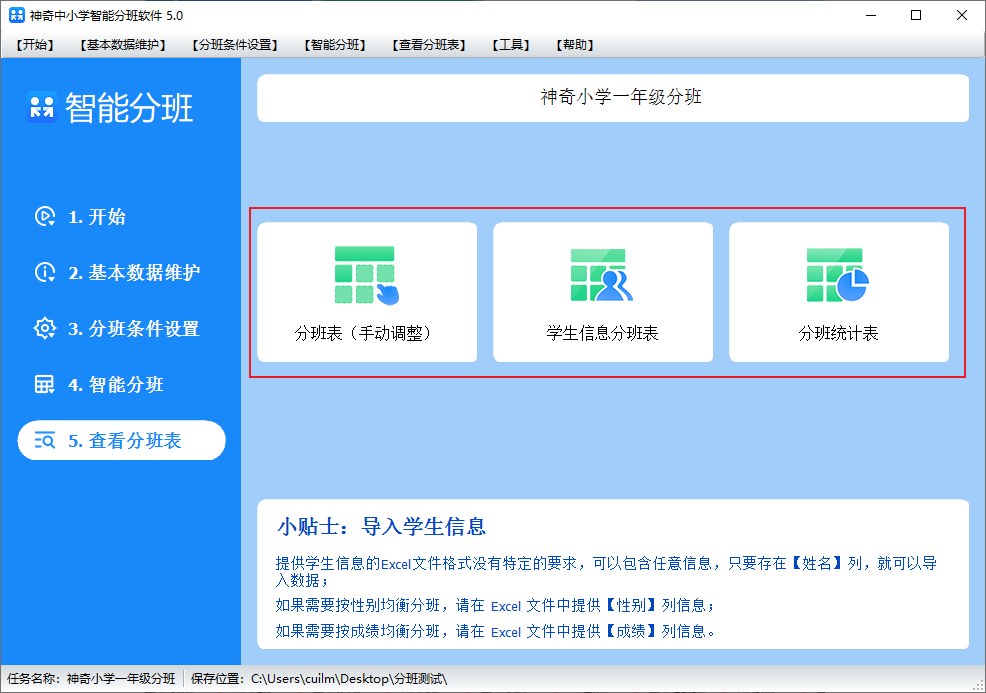Click the 神奇小学一年级分班 title banner
986x693 pixels.
tap(613, 98)
